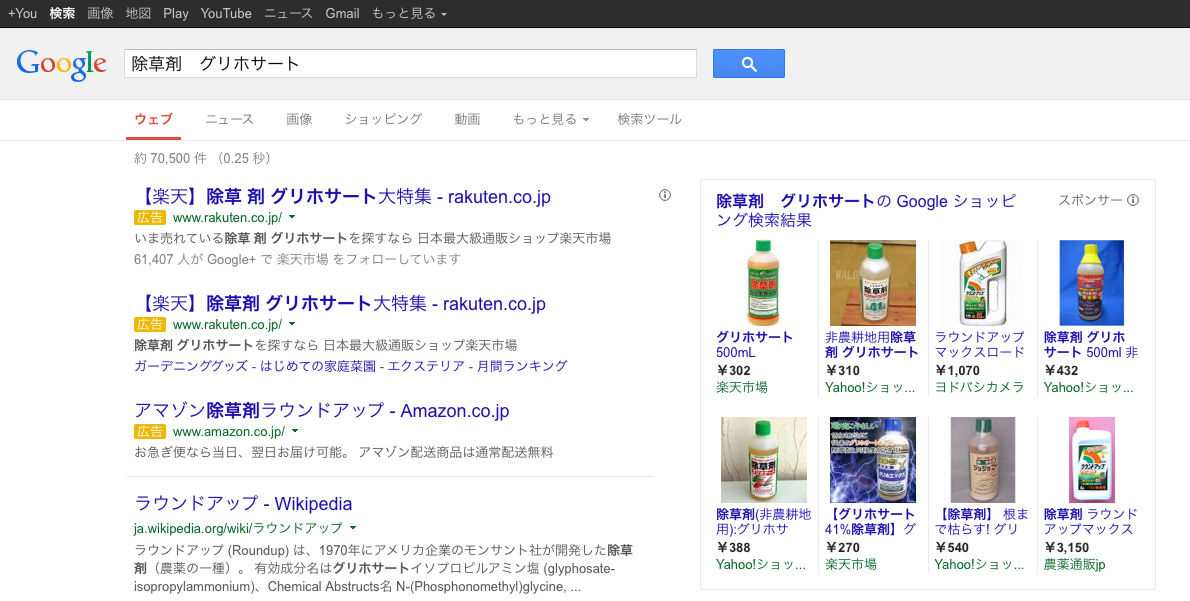Screen dimensions: 1190x601
Task: Open the 楽天市場 link under グリホサート 500mL
Action: (x=741, y=386)
